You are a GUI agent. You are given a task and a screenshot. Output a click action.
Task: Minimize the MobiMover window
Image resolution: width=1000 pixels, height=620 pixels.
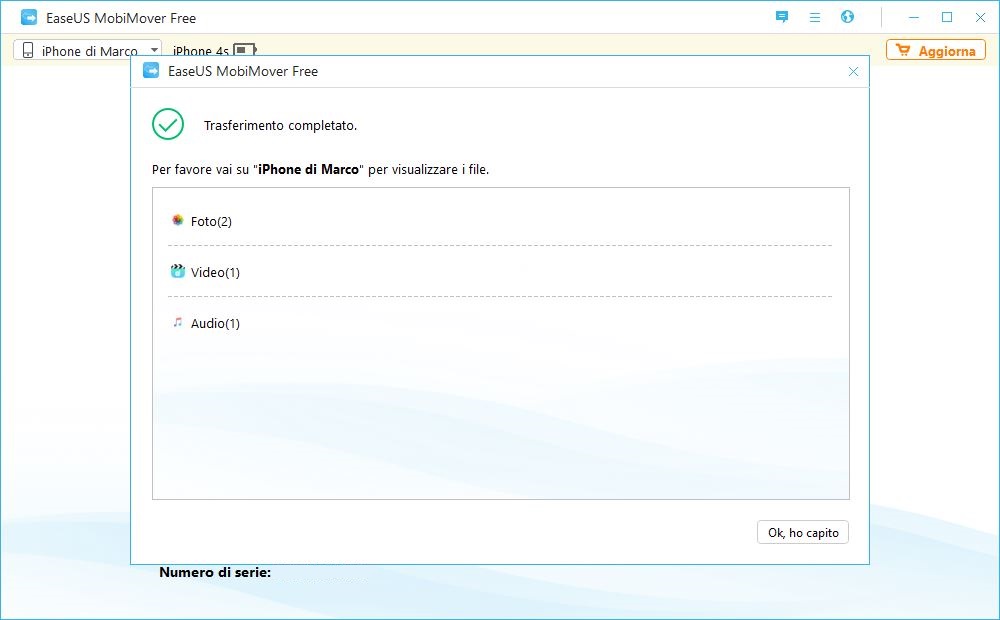914,17
